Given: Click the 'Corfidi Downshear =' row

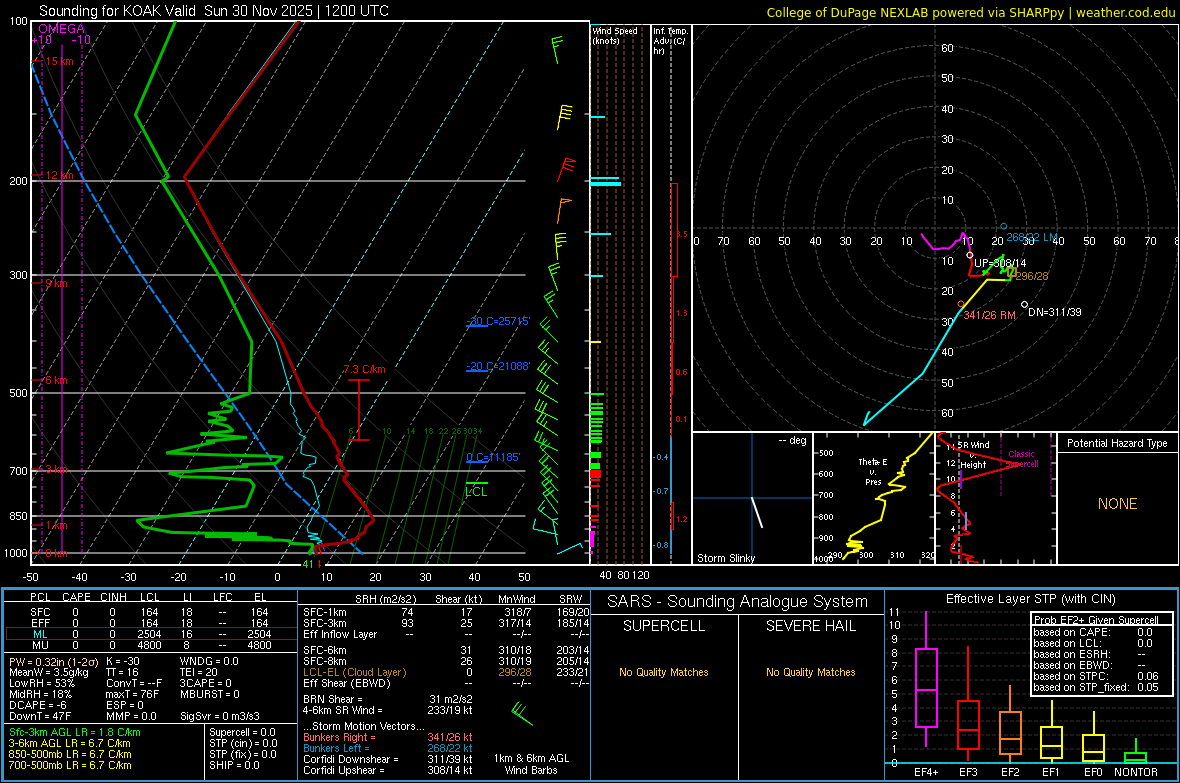Looking at the screenshot, I should [x=388, y=759].
